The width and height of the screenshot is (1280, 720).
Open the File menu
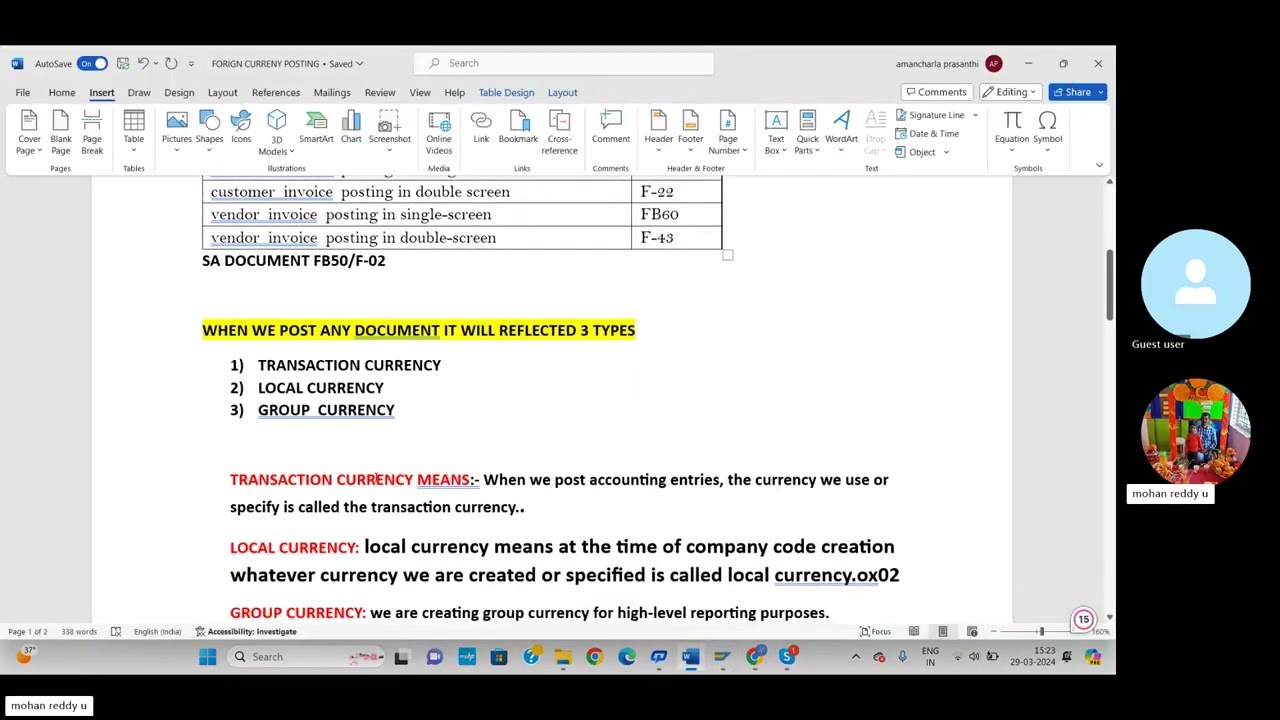tap(22, 92)
